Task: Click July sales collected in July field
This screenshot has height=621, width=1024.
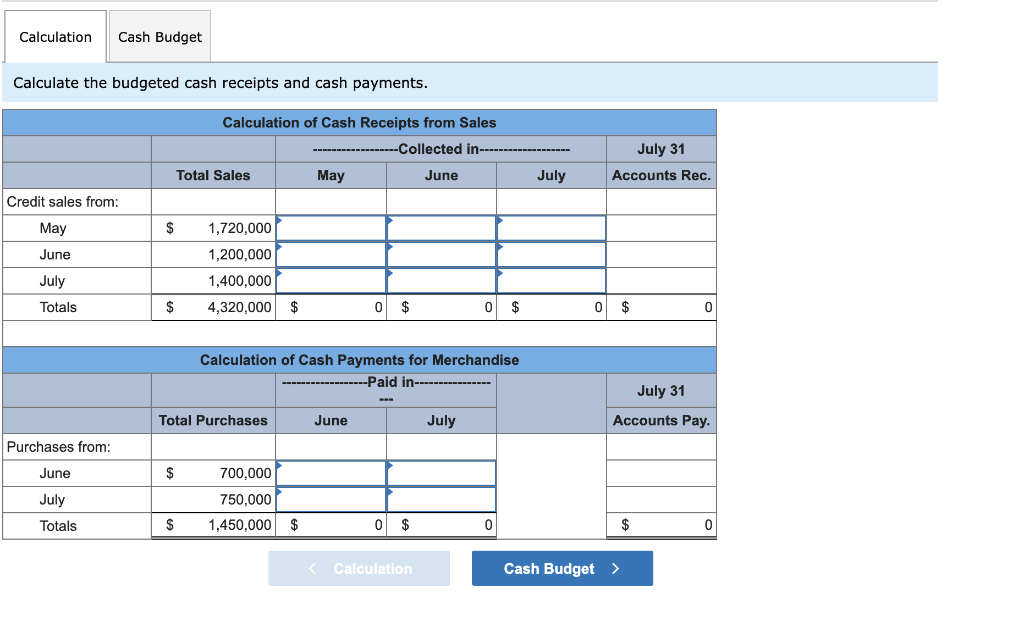Action: pos(551,281)
